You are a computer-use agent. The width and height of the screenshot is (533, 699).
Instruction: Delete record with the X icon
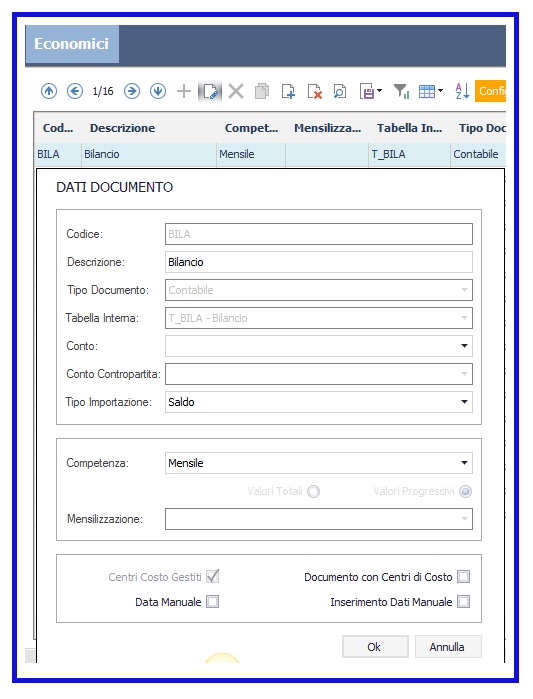pos(236,91)
